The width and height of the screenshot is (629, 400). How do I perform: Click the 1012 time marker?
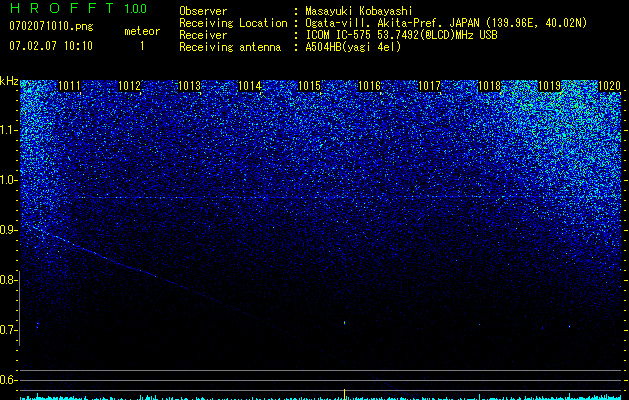[130, 86]
